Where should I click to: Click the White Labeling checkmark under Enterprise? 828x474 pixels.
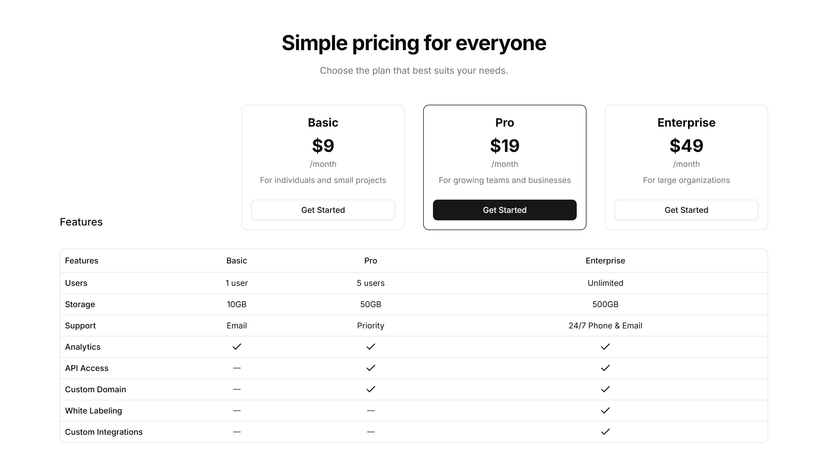coord(605,410)
